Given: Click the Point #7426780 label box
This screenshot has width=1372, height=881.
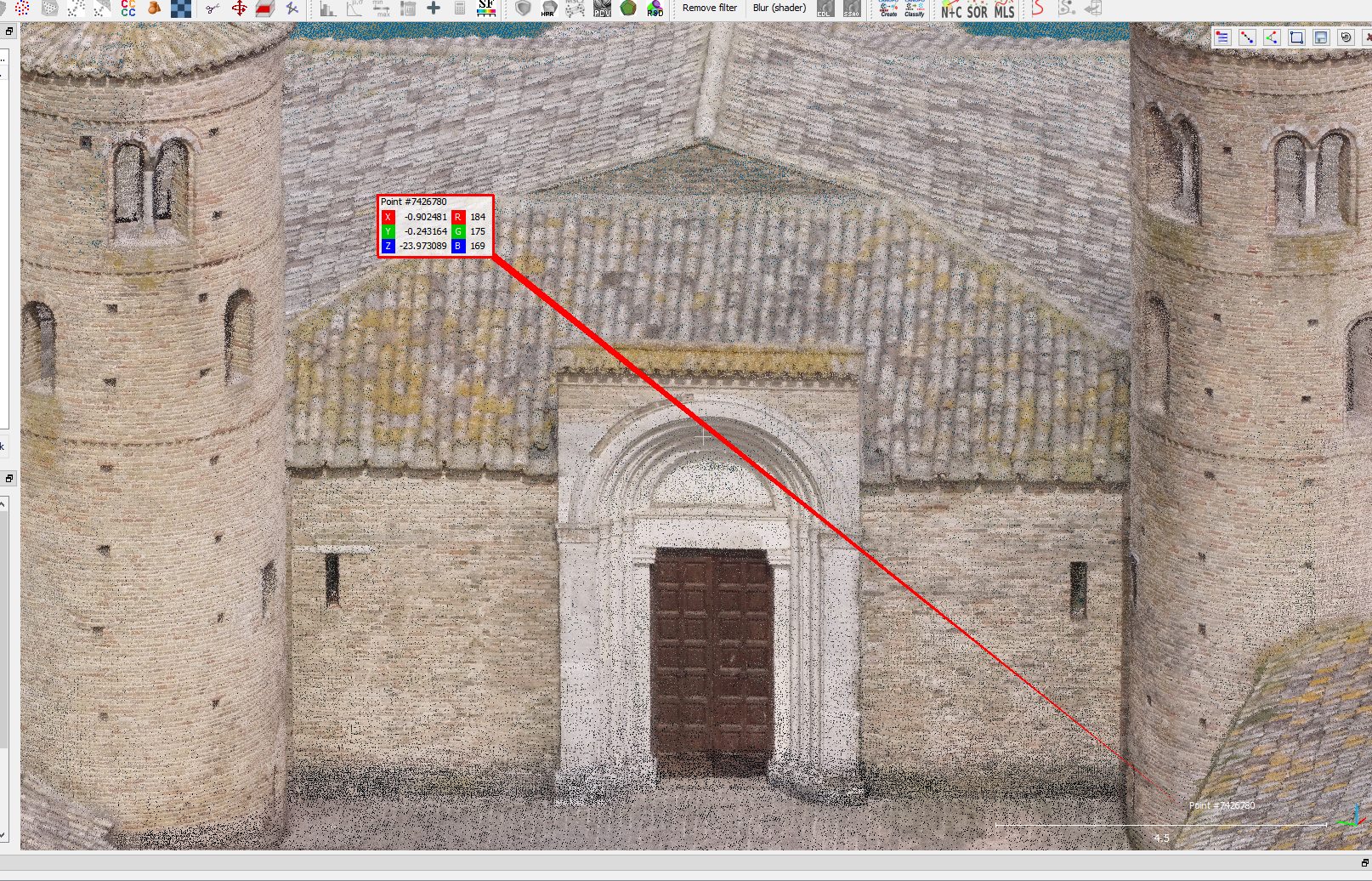Looking at the screenshot, I should tap(434, 225).
